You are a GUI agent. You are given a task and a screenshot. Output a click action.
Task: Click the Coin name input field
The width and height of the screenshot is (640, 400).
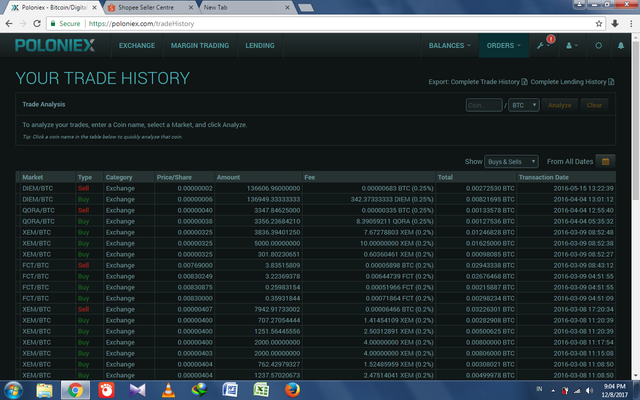484,105
